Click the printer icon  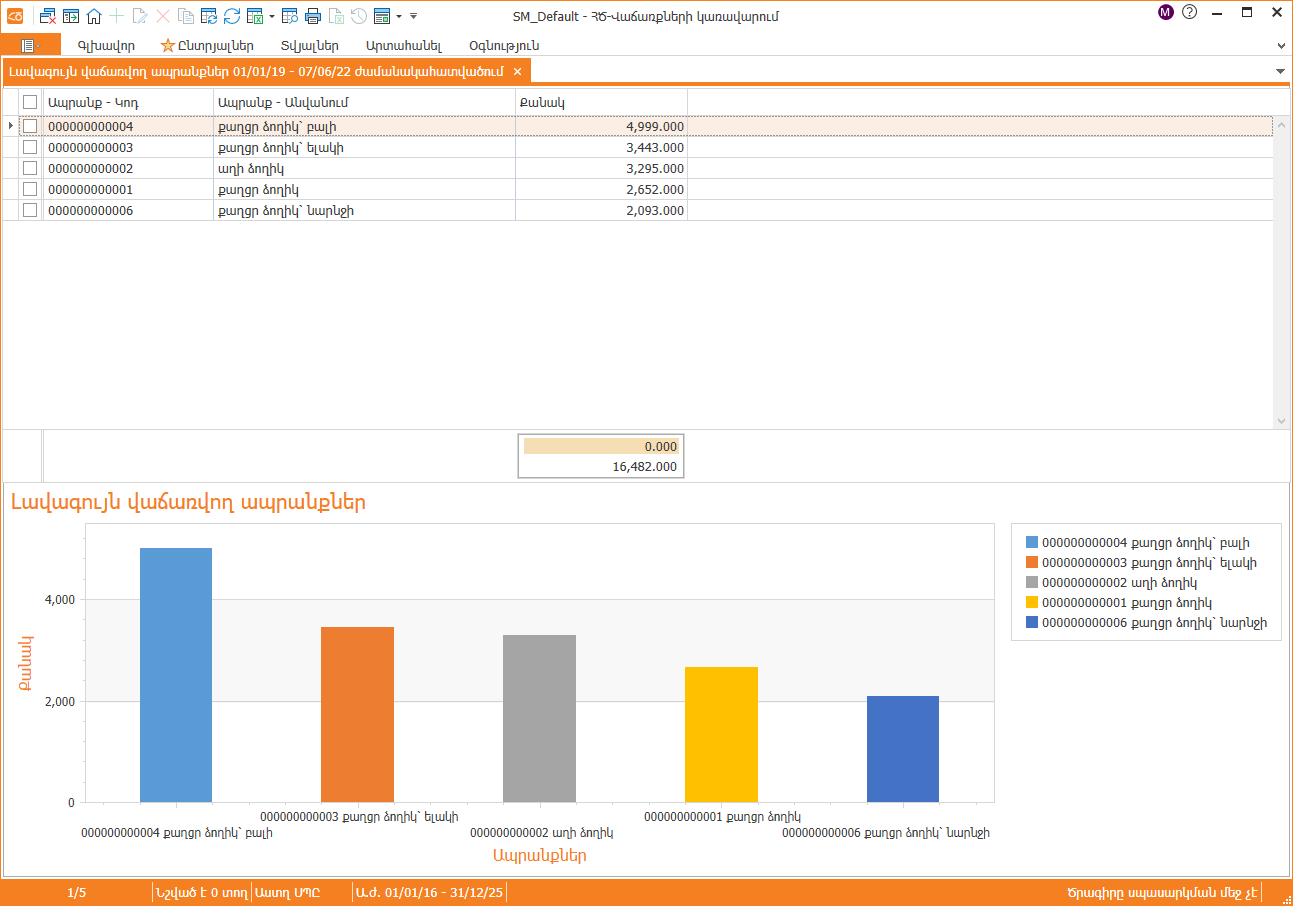pos(313,16)
